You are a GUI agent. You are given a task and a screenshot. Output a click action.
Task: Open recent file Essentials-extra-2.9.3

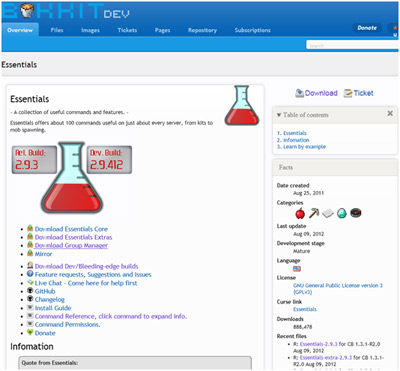326,357
